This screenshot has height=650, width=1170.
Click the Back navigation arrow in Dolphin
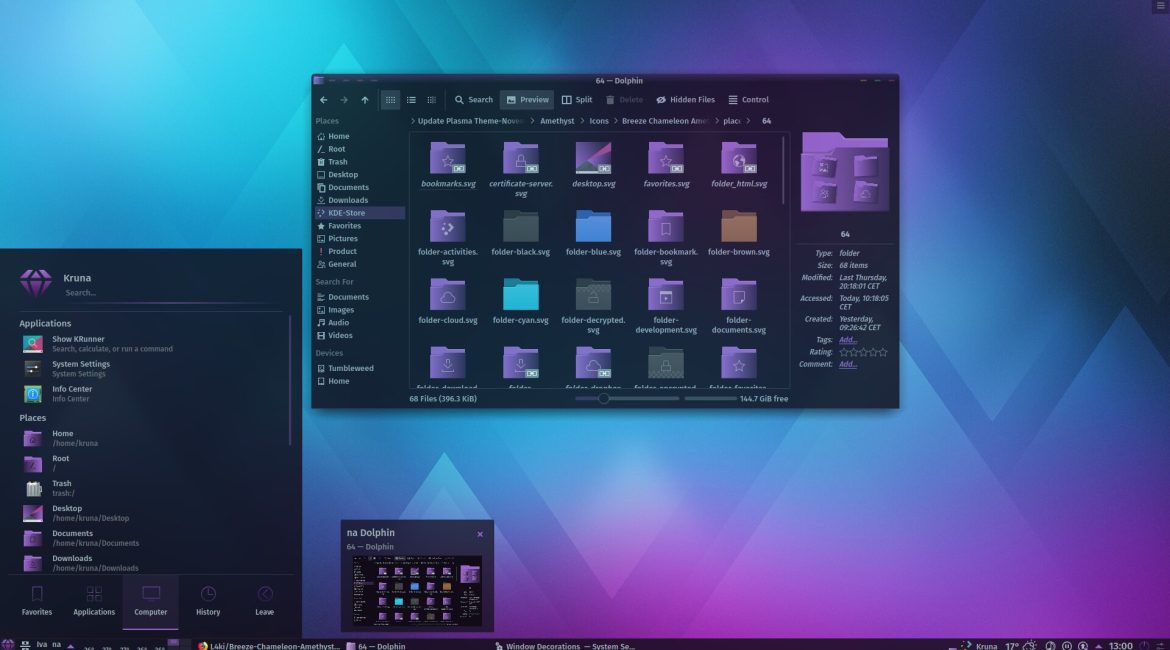(x=323, y=100)
